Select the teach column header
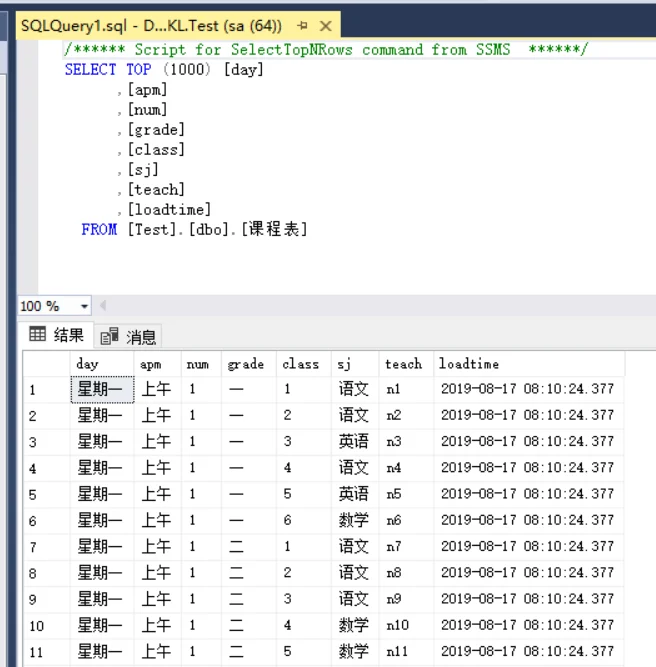This screenshot has width=656, height=667. pos(406,364)
